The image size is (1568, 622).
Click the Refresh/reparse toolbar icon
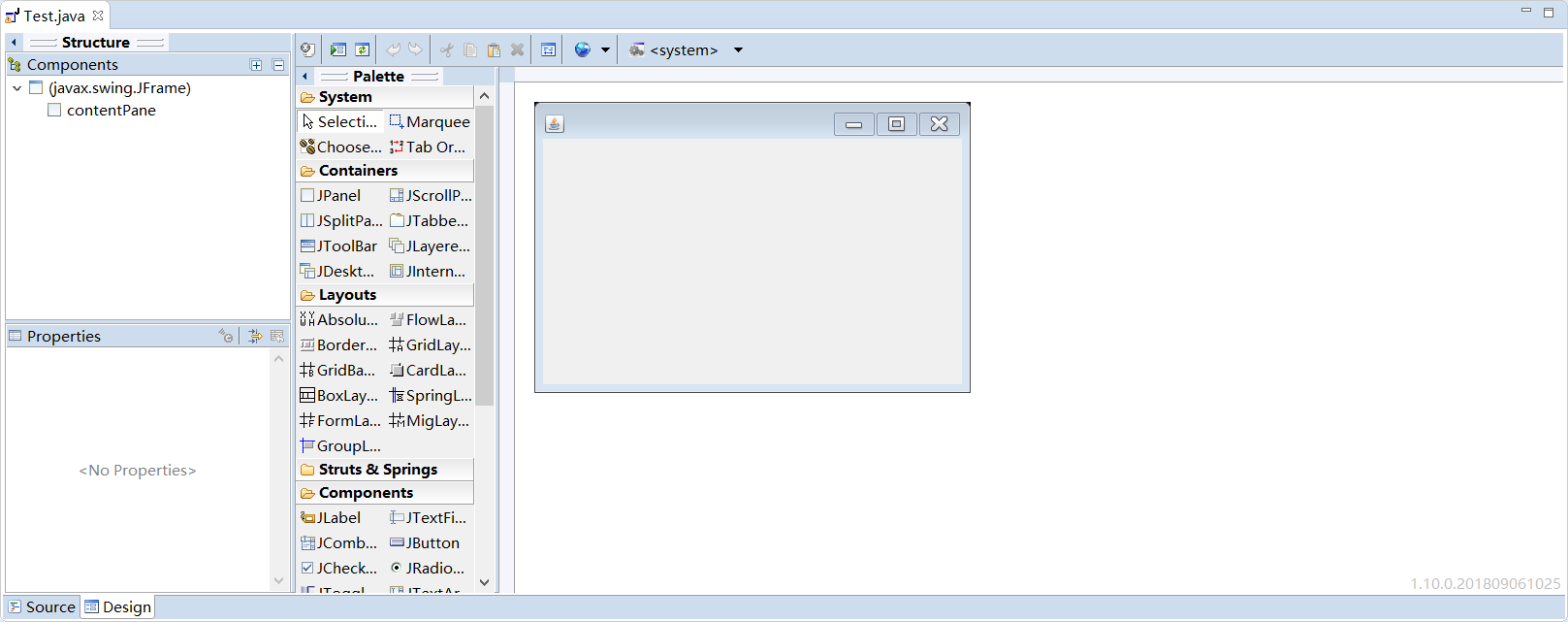[x=362, y=49]
